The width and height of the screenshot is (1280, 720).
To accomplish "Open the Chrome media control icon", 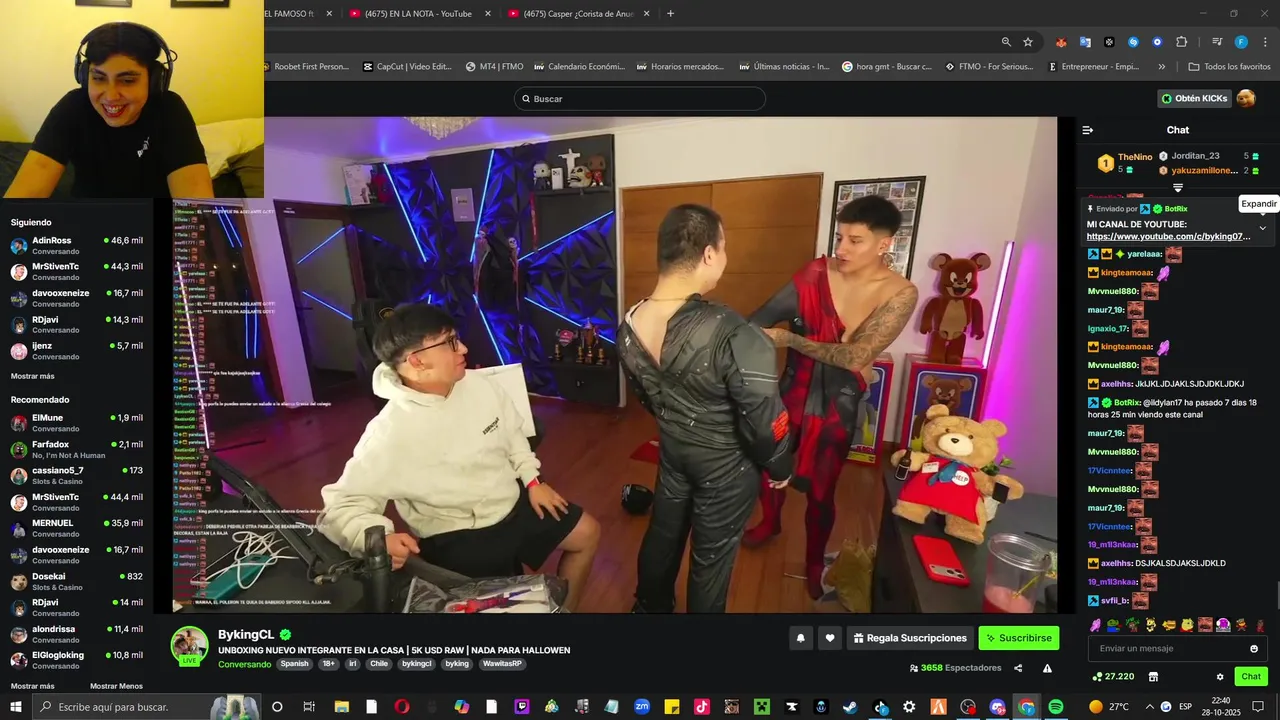I will (1217, 42).
